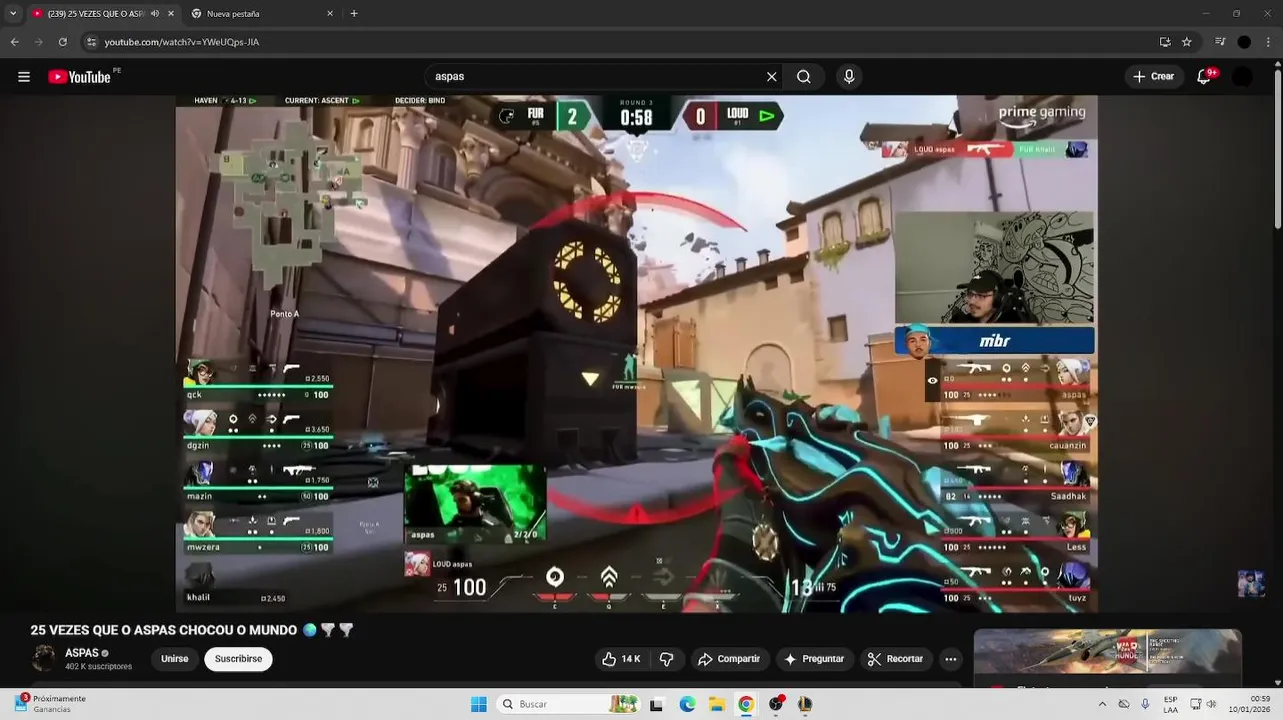Image resolution: width=1283 pixels, height=720 pixels.
Task: View site information icon in address bar
Action: tap(91, 42)
